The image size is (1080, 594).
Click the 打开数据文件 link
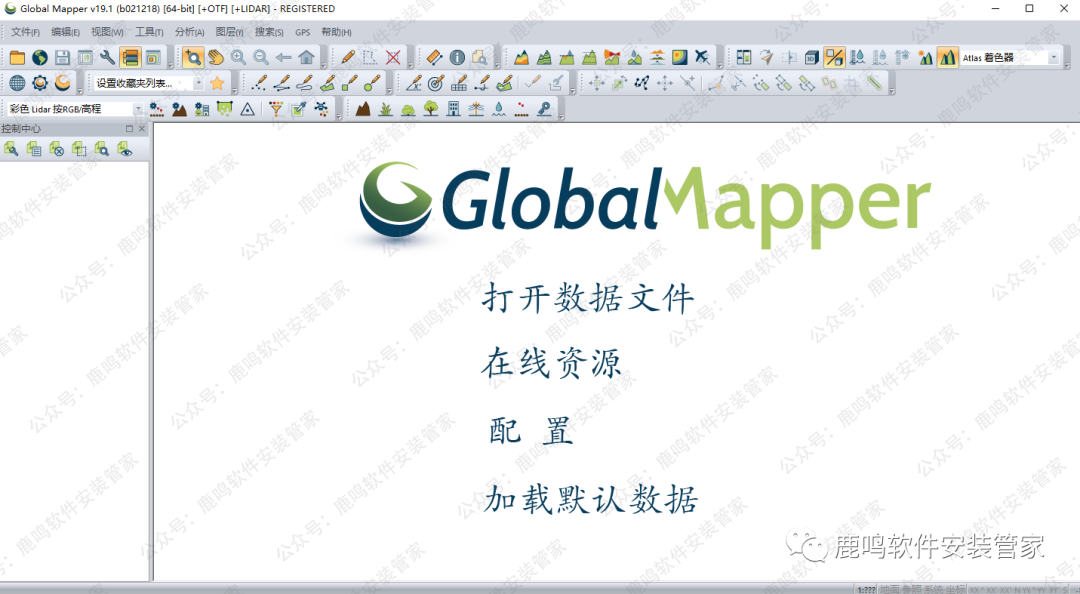(588, 298)
